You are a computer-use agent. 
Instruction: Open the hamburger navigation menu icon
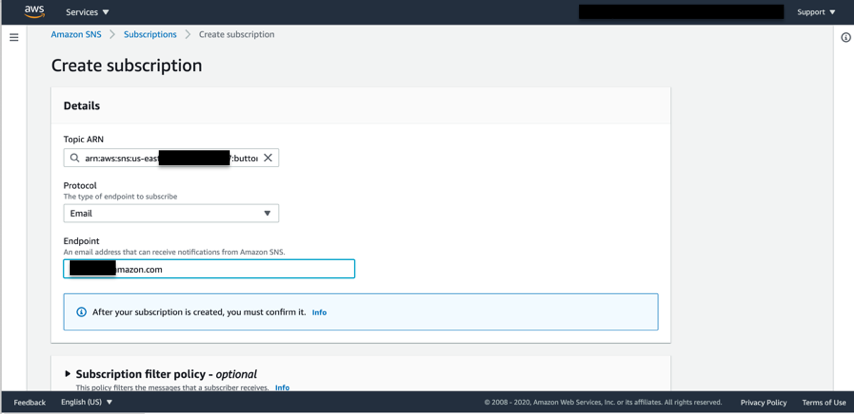coord(14,38)
